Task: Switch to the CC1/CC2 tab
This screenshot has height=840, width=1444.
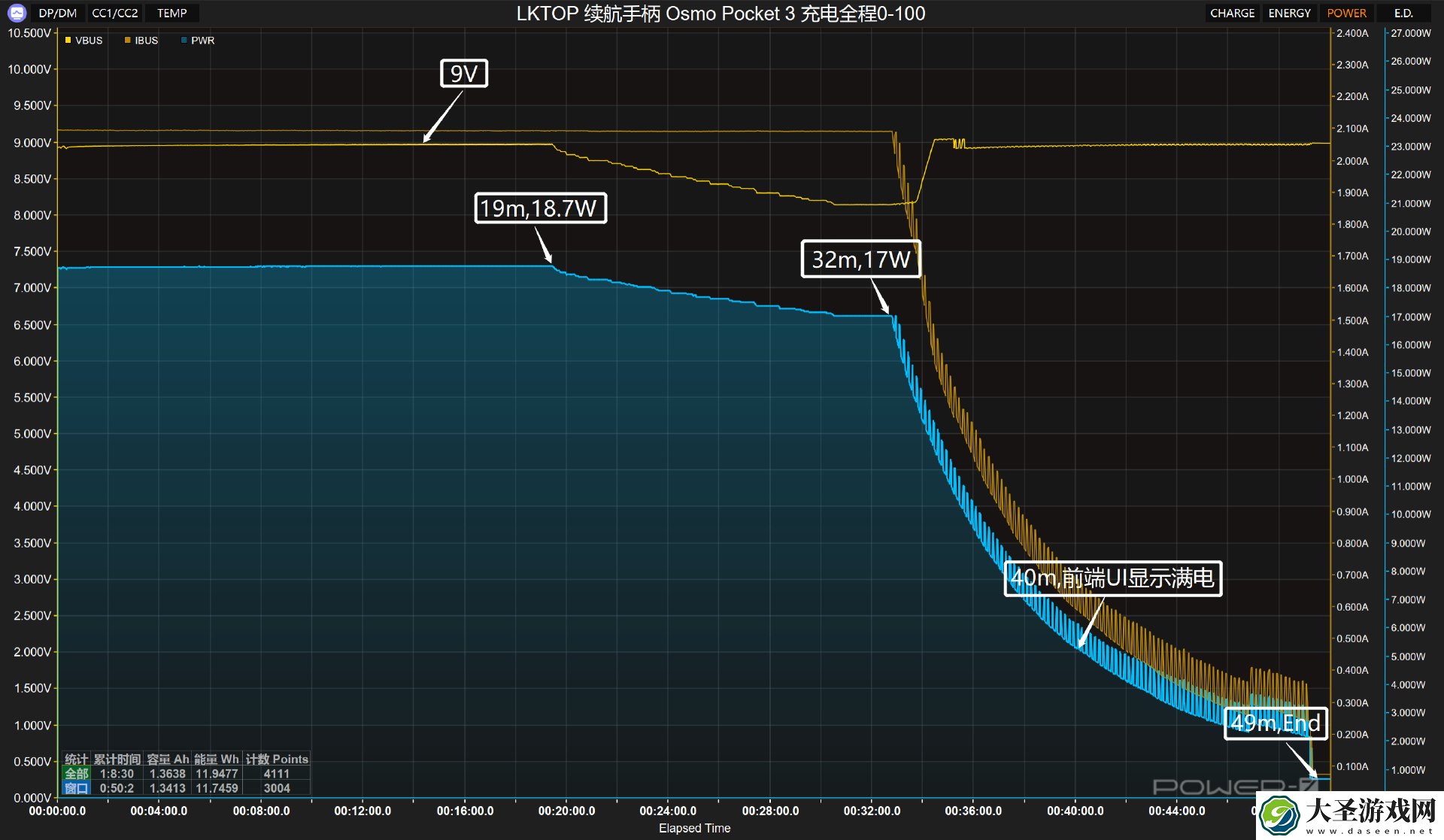Action: tap(114, 13)
